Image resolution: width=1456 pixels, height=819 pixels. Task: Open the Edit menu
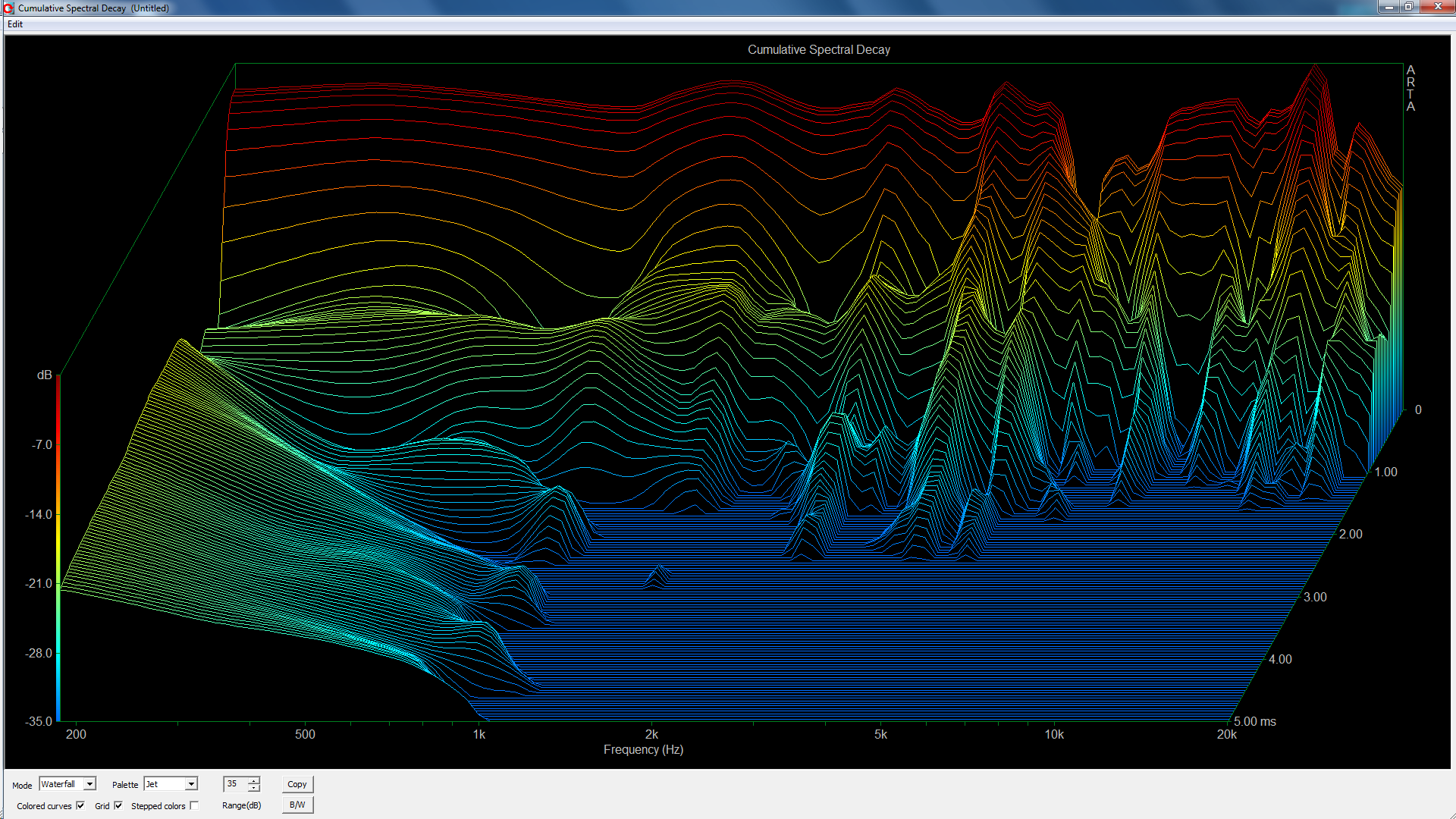point(14,24)
